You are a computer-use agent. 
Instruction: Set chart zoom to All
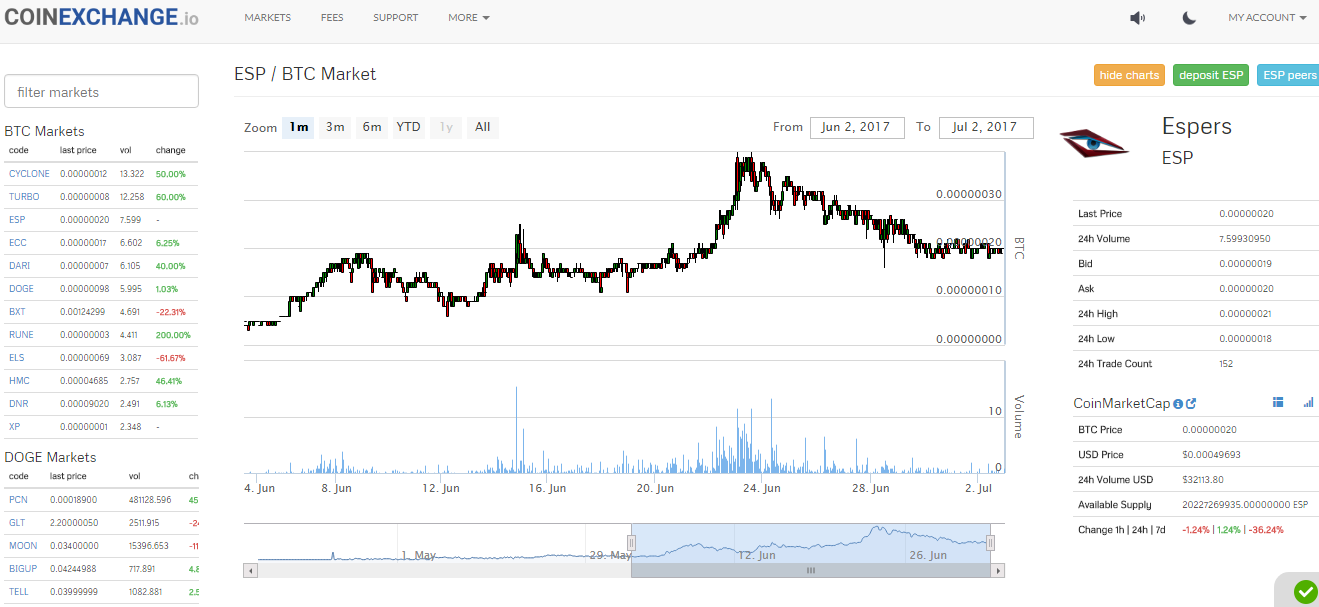(x=482, y=127)
